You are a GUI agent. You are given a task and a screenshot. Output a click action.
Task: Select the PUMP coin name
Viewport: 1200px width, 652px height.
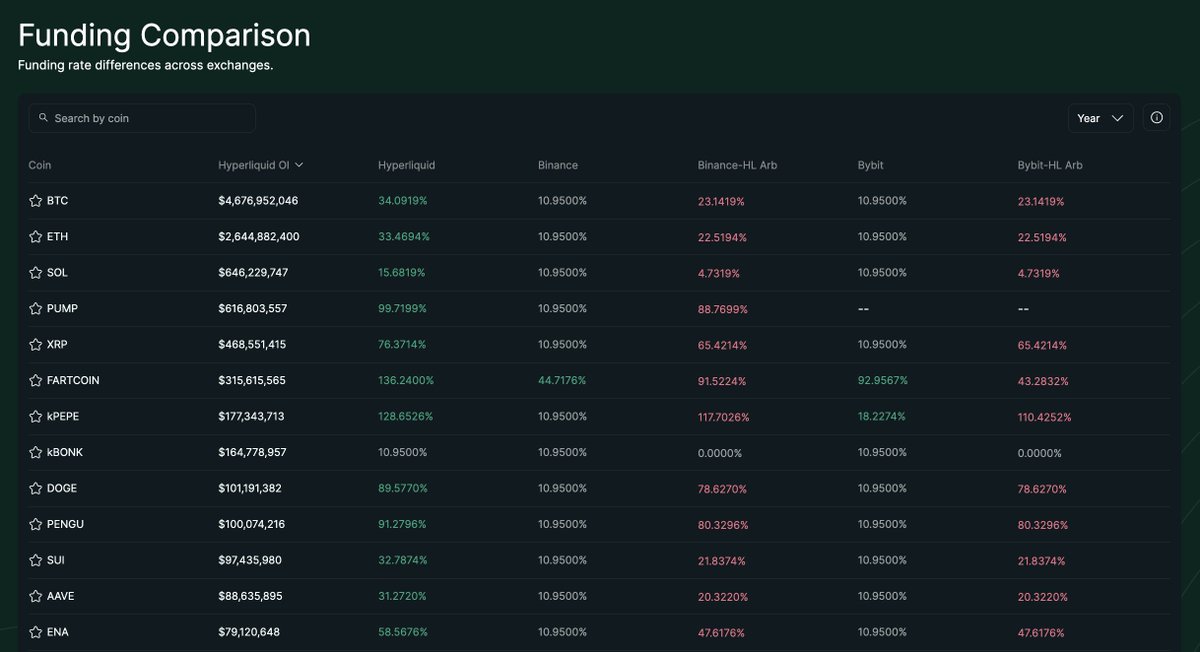[62, 309]
